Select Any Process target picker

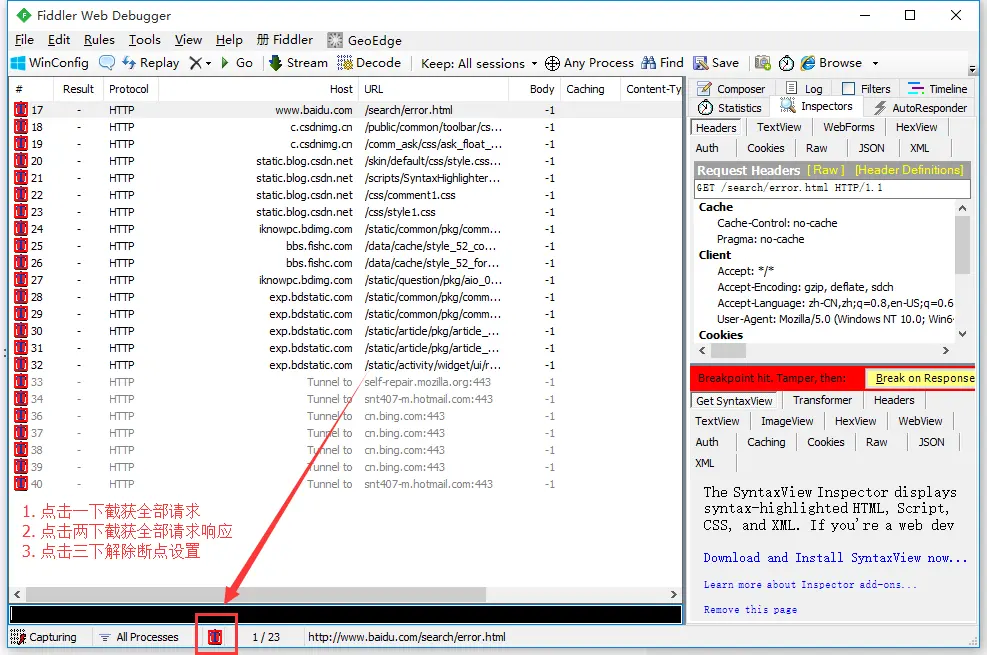[x=589, y=63]
